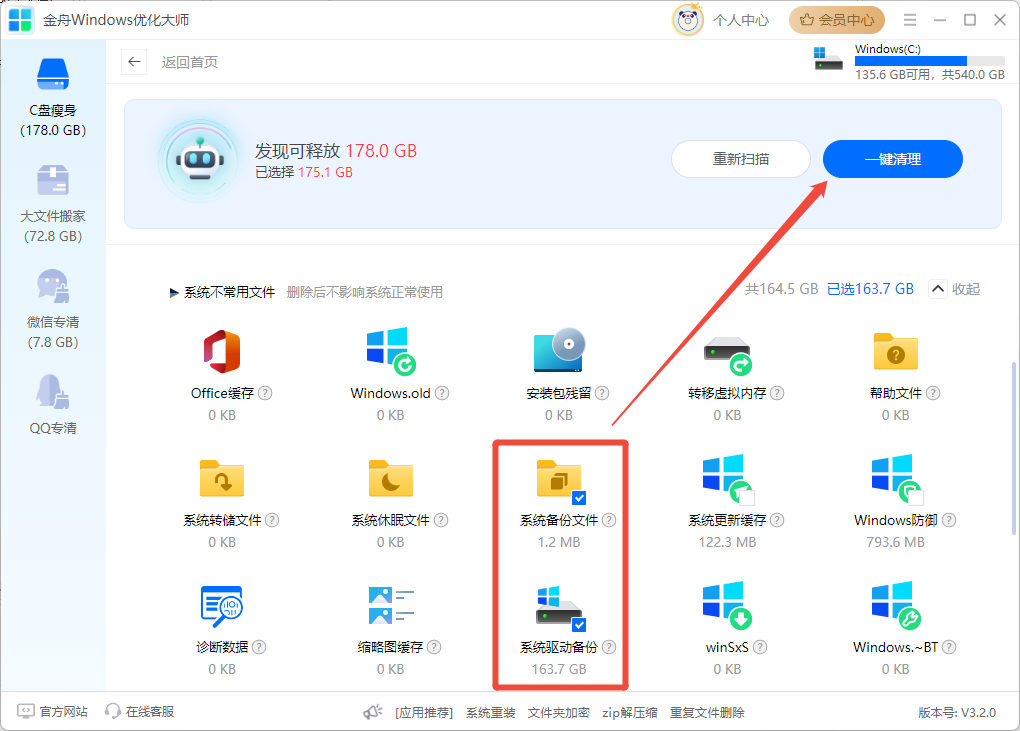Click the 系统驱动备份 drive icon
1020x731 pixels.
[559, 606]
